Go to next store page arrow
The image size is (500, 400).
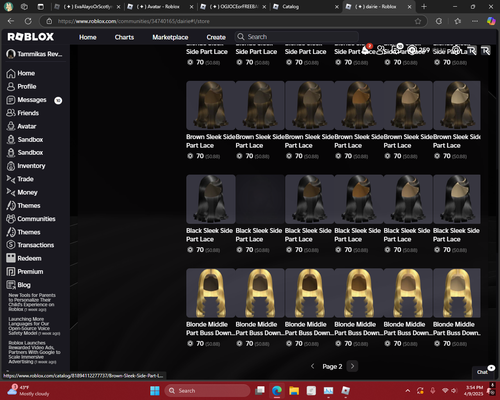click(352, 366)
